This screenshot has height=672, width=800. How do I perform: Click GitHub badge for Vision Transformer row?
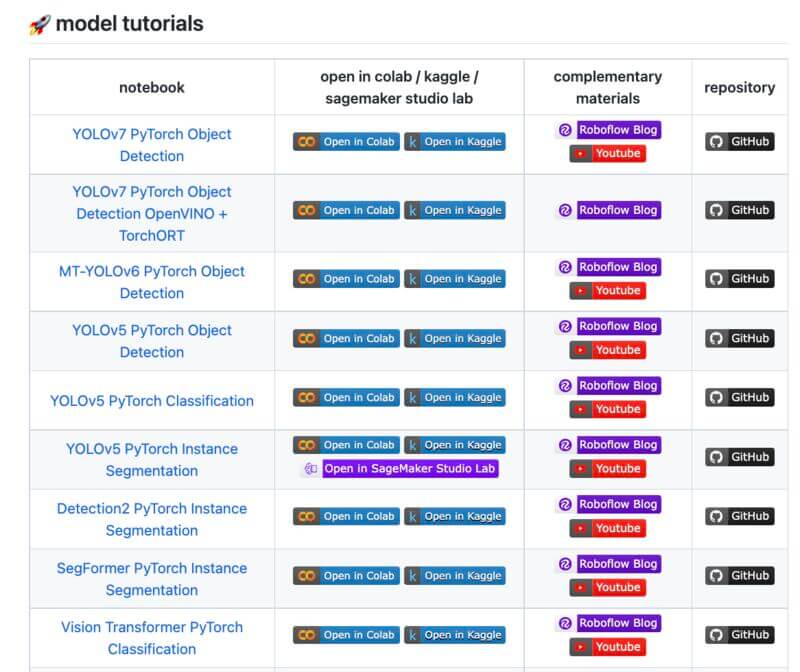740,635
